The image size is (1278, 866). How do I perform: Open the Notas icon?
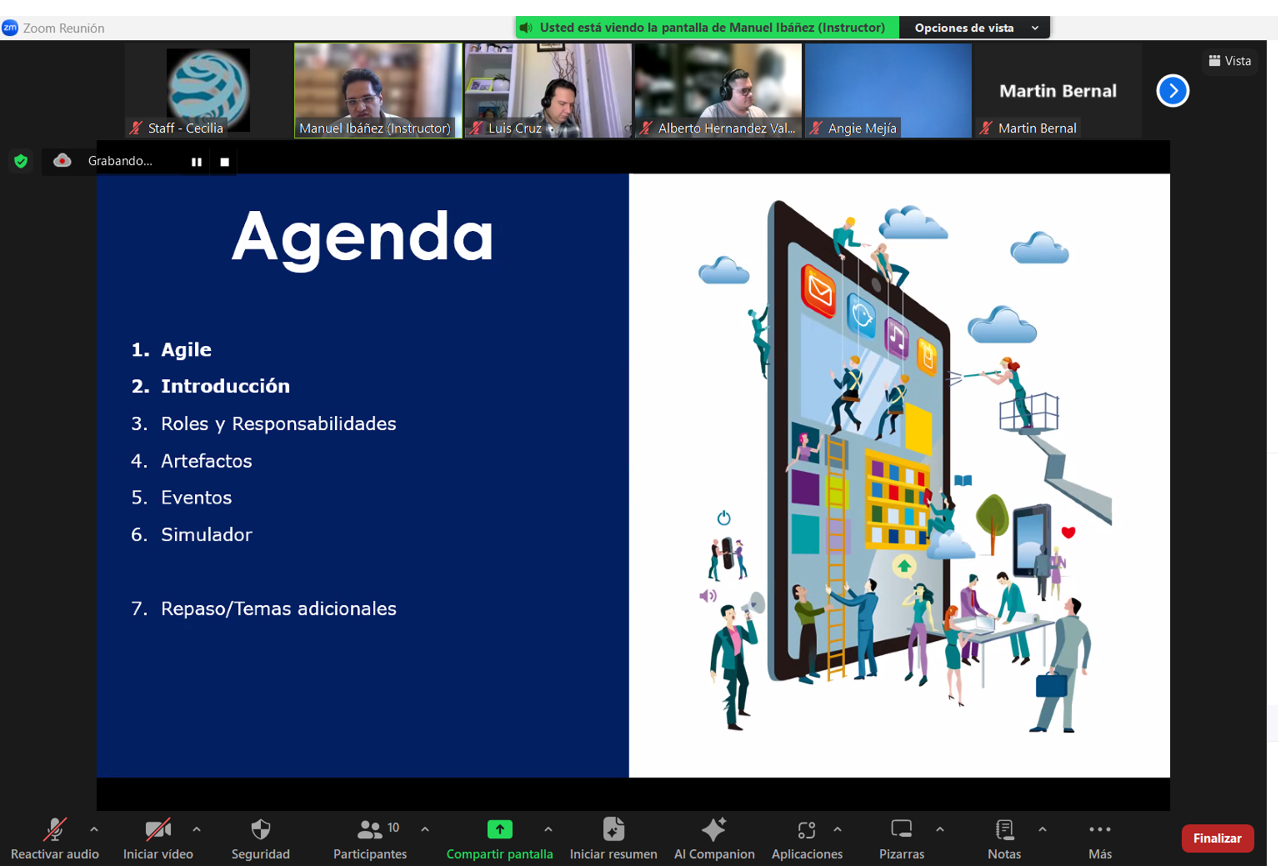pyautogui.click(x=1004, y=830)
